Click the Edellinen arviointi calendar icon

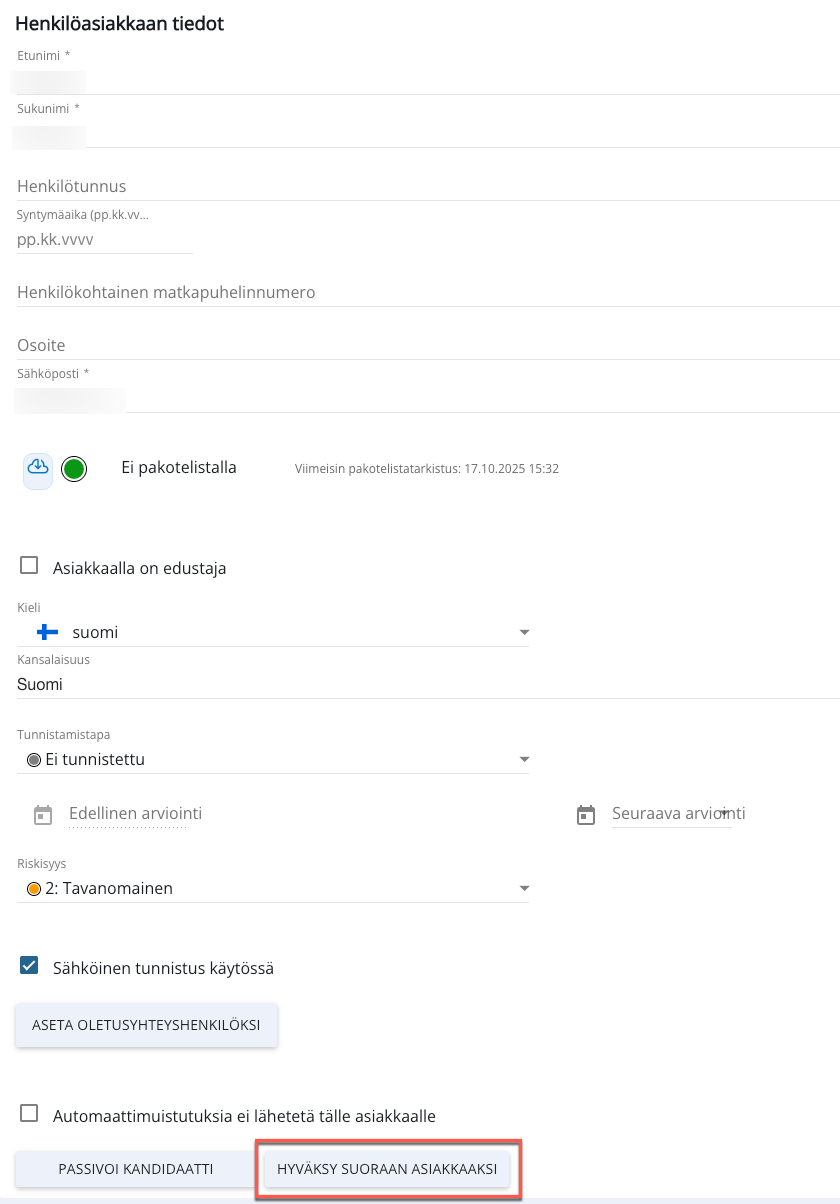(43, 815)
